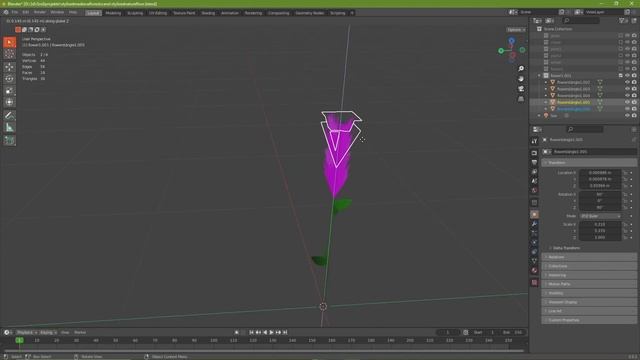Click the Location X value field
640x360 pixels.
[x=600, y=173]
